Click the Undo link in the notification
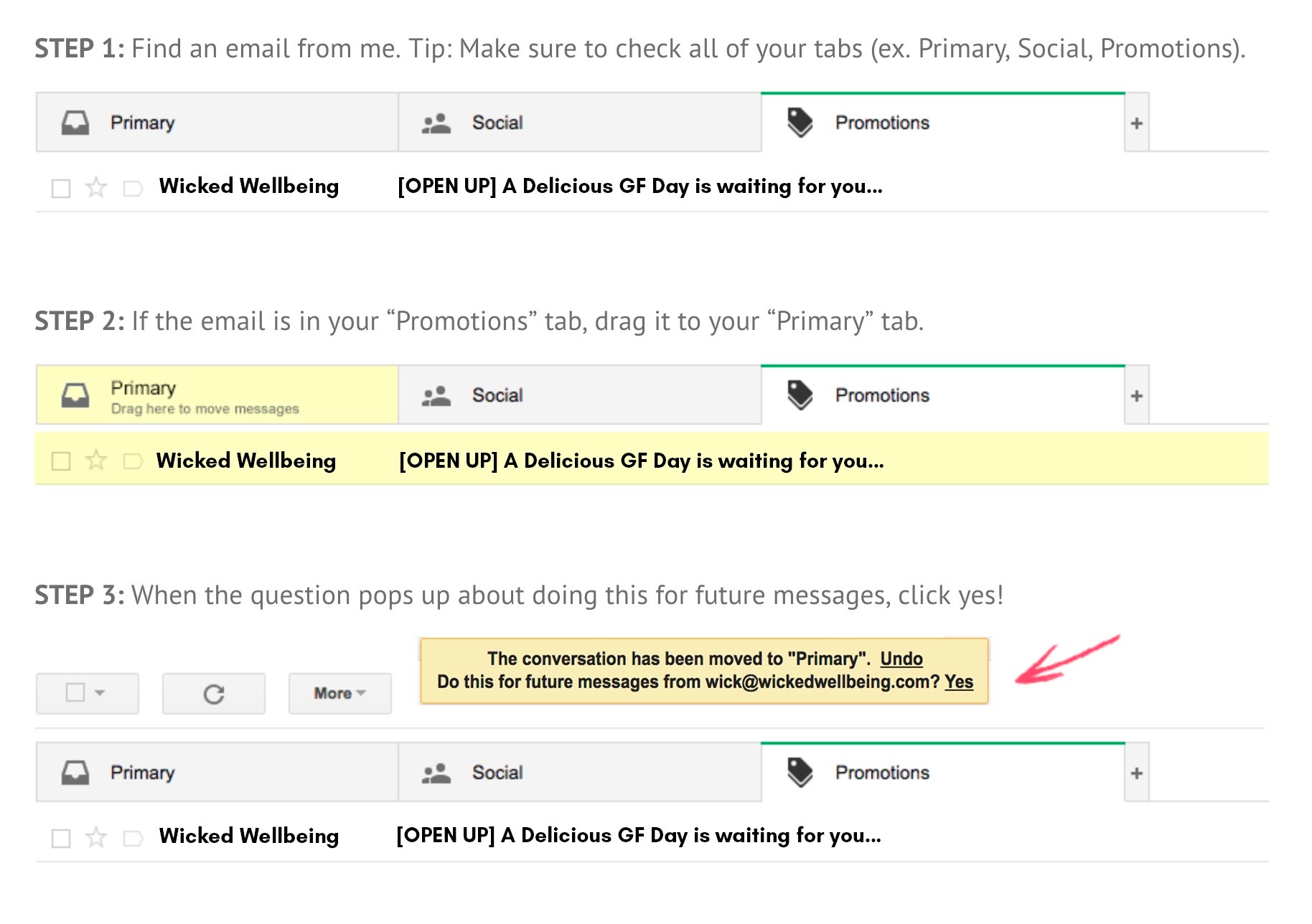The image size is (1312, 924). 901,659
